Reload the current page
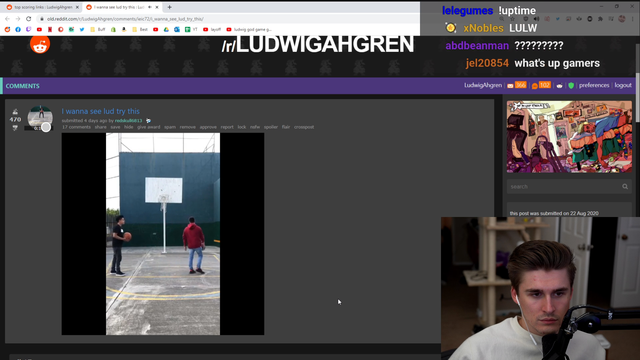 [29, 19]
